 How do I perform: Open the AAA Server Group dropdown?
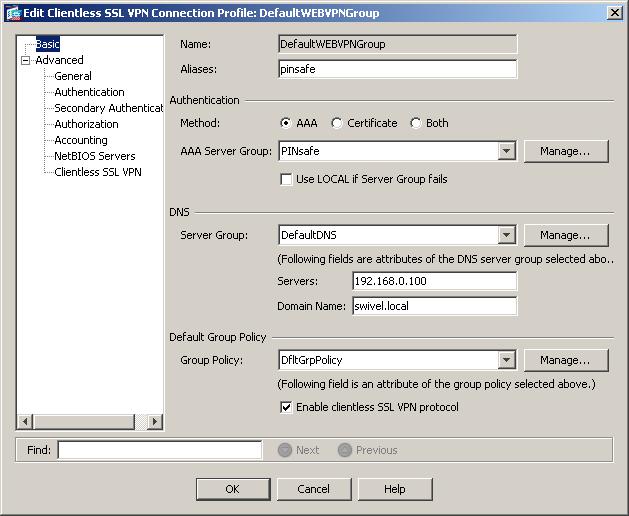pyautogui.click(x=507, y=151)
